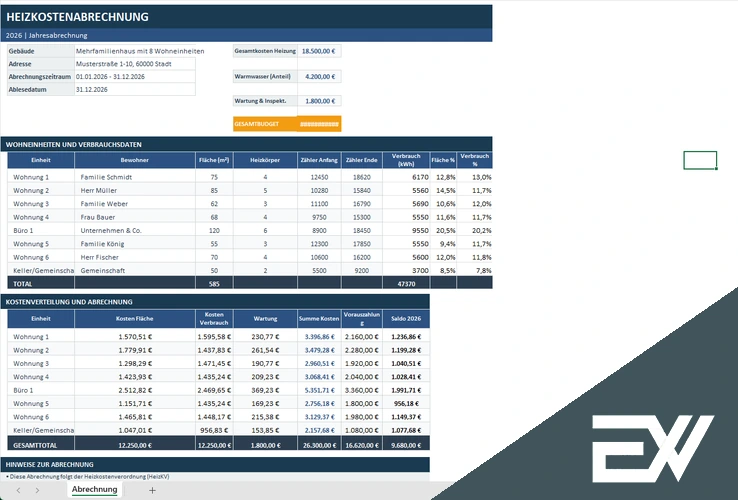Click the Bewohner column header

pyautogui.click(x=135, y=160)
